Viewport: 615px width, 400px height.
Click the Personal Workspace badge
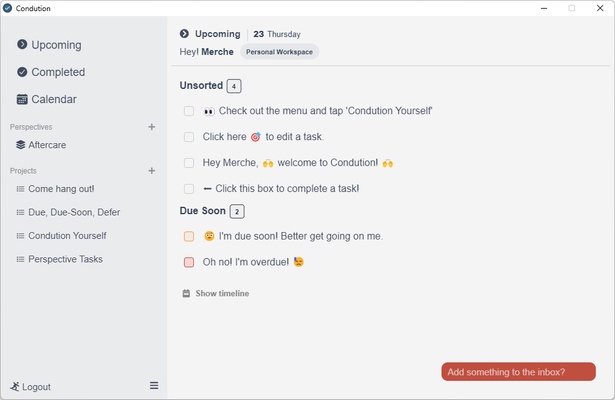(279, 51)
